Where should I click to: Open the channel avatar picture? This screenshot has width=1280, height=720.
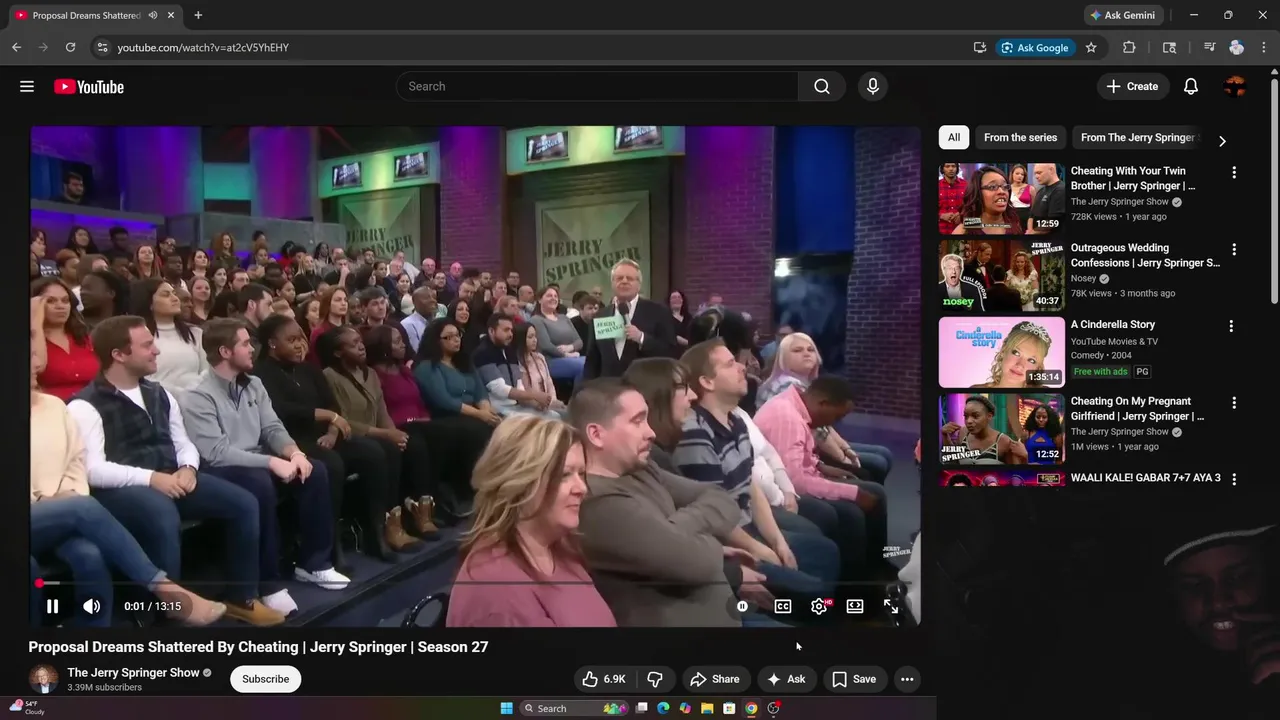pyautogui.click(x=43, y=679)
